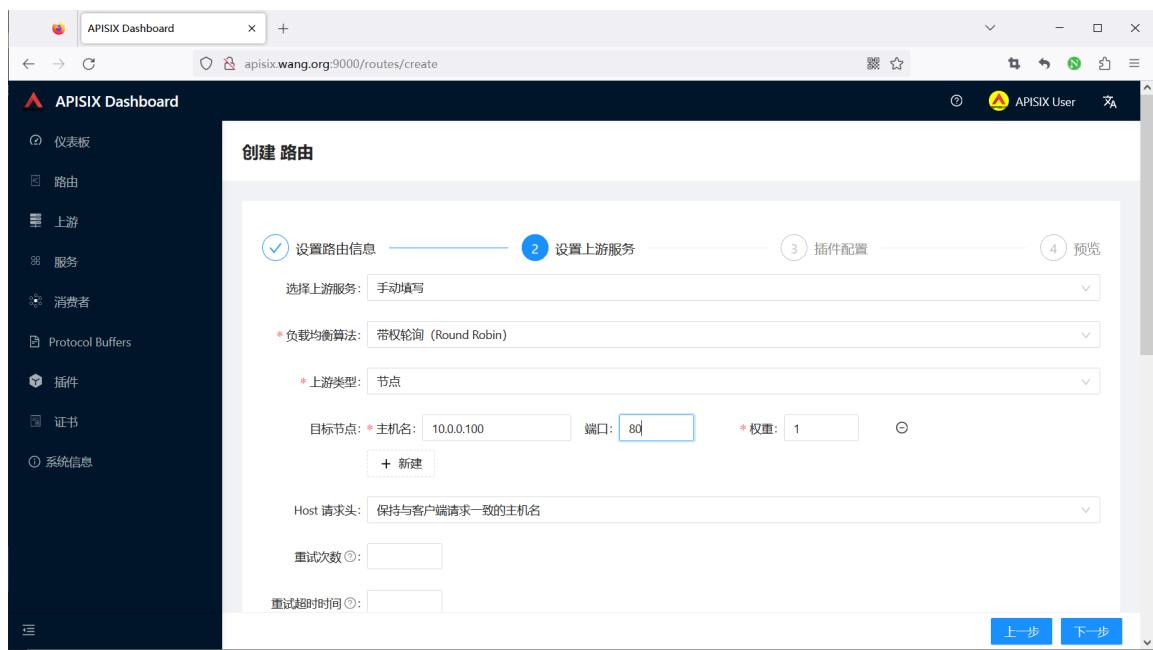Go to completed step 设置路由信息
The width and height of the screenshot is (1153, 650).
(318, 249)
